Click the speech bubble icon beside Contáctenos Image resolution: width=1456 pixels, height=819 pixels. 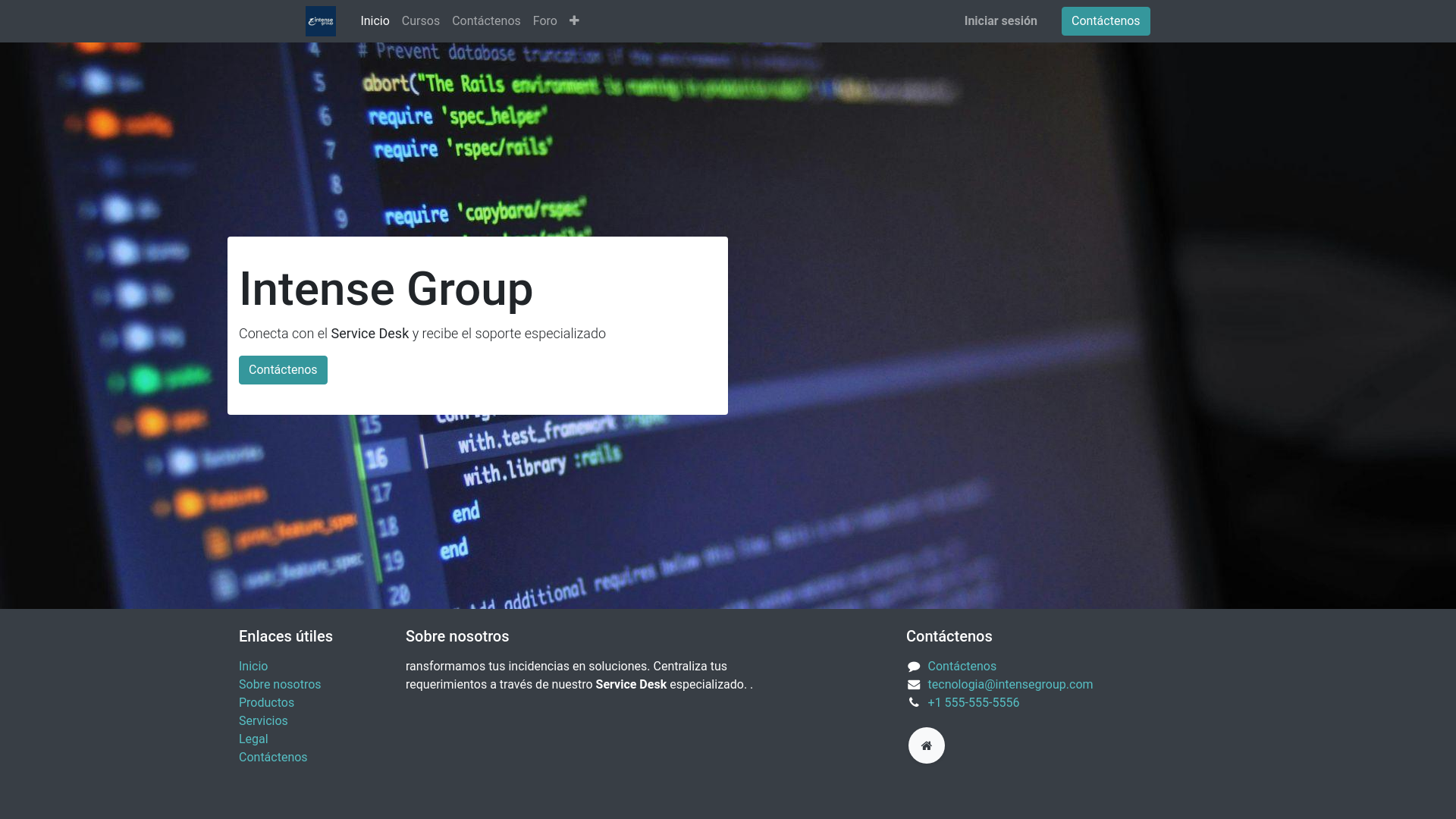tap(914, 667)
